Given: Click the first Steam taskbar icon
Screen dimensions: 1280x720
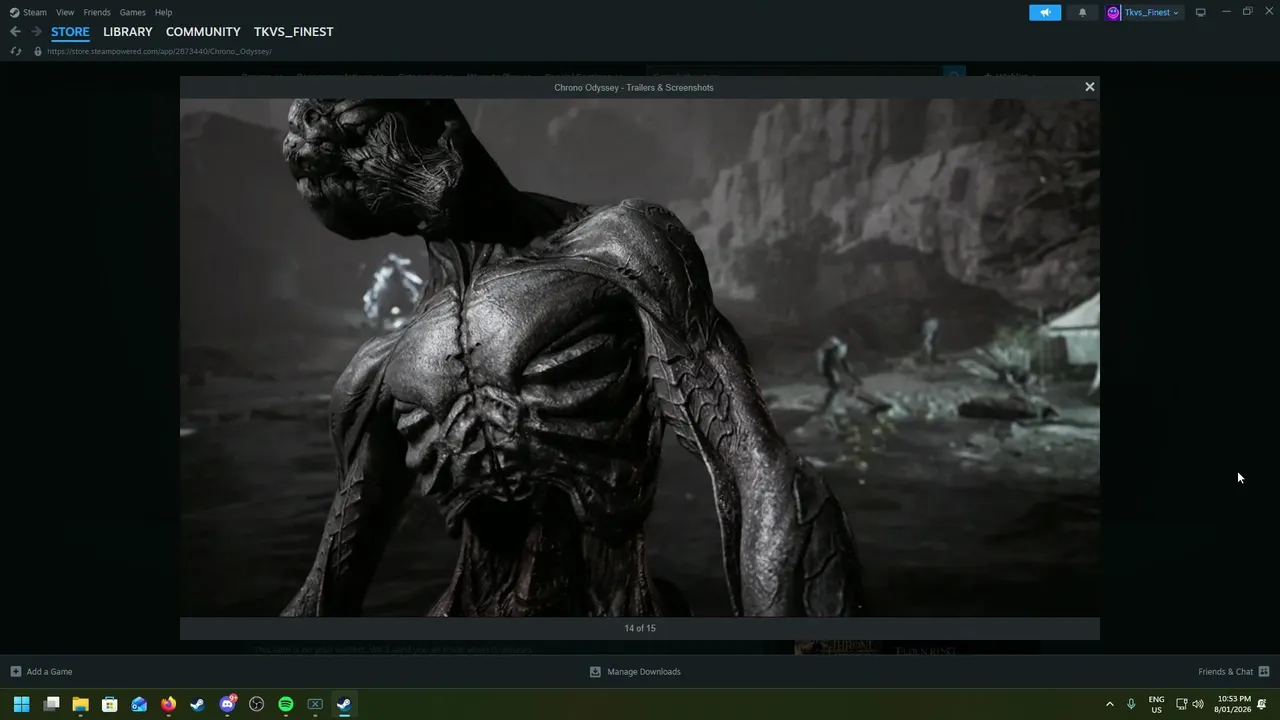Looking at the screenshot, I should [198, 704].
